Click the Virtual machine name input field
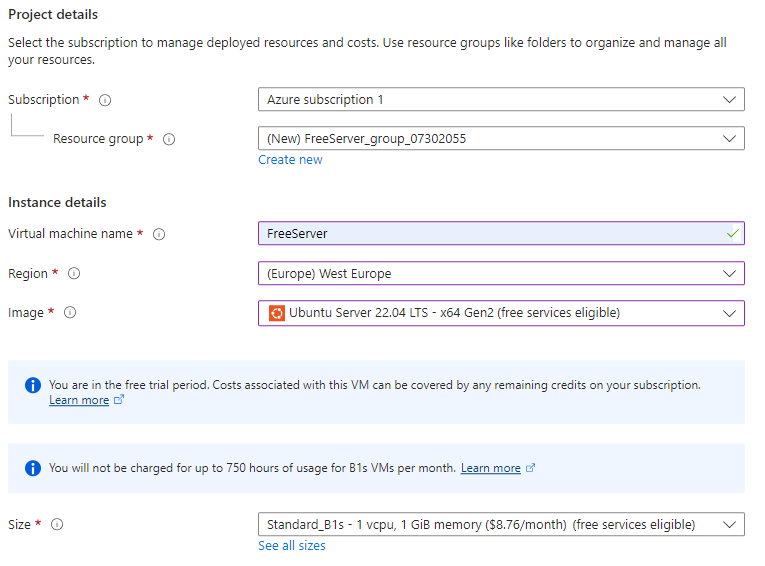The width and height of the screenshot is (765, 566). pyautogui.click(x=501, y=233)
